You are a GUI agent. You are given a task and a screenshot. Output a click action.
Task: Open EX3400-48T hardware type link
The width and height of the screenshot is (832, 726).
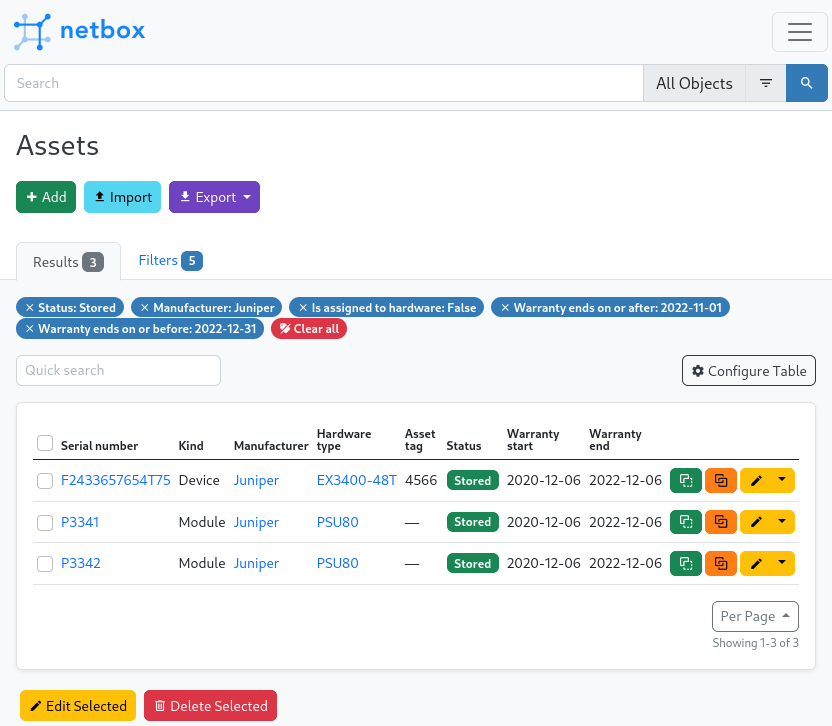[357, 480]
